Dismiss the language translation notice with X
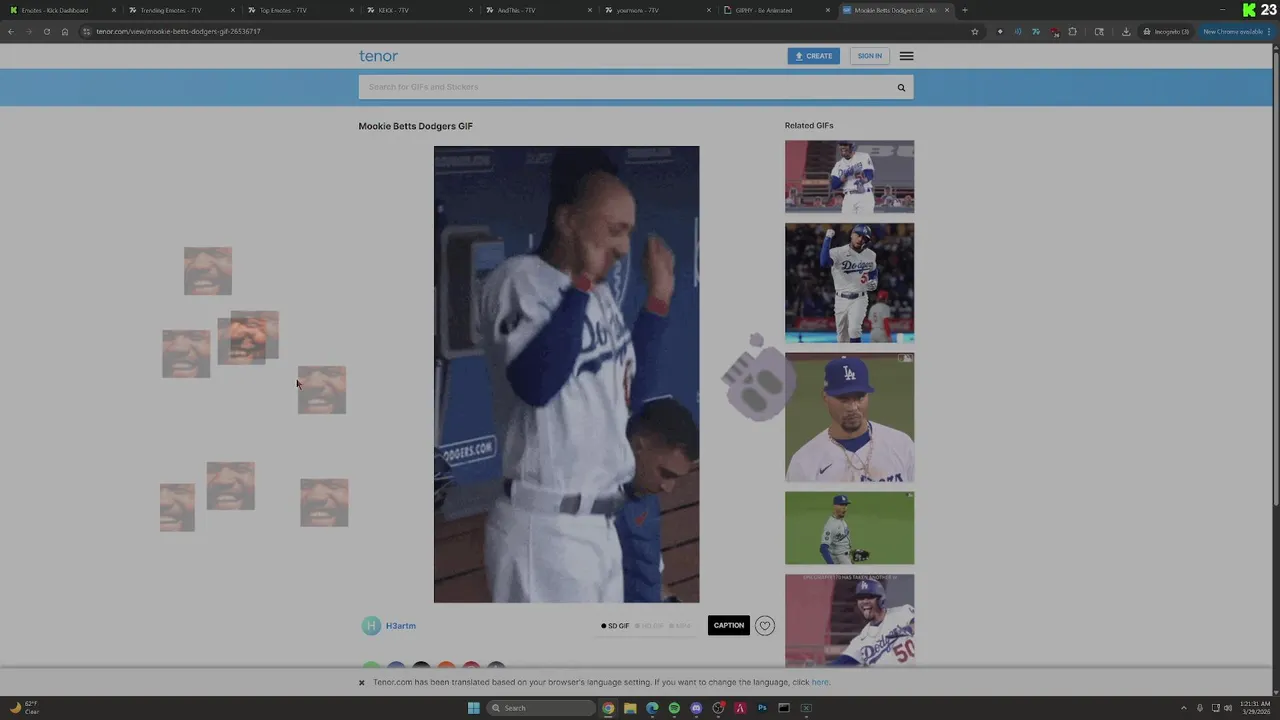This screenshot has width=1280, height=720. [362, 683]
